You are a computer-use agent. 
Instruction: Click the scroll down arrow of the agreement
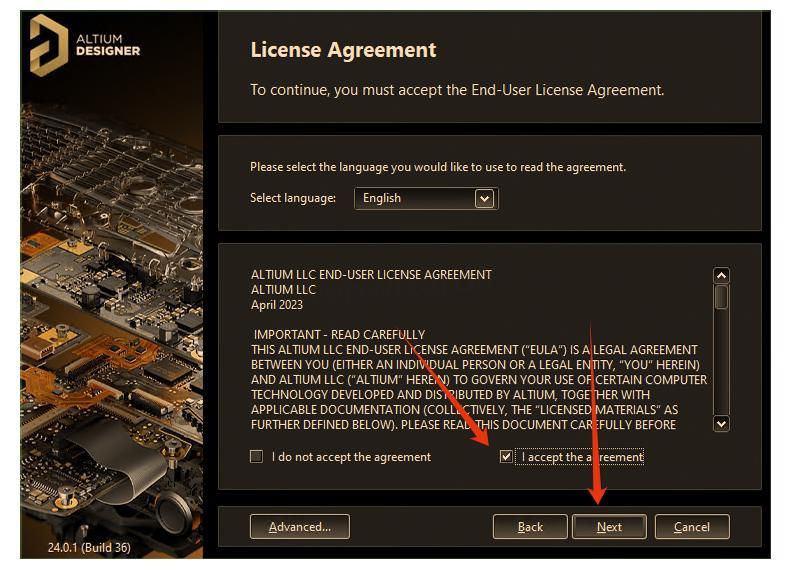pyautogui.click(x=721, y=423)
